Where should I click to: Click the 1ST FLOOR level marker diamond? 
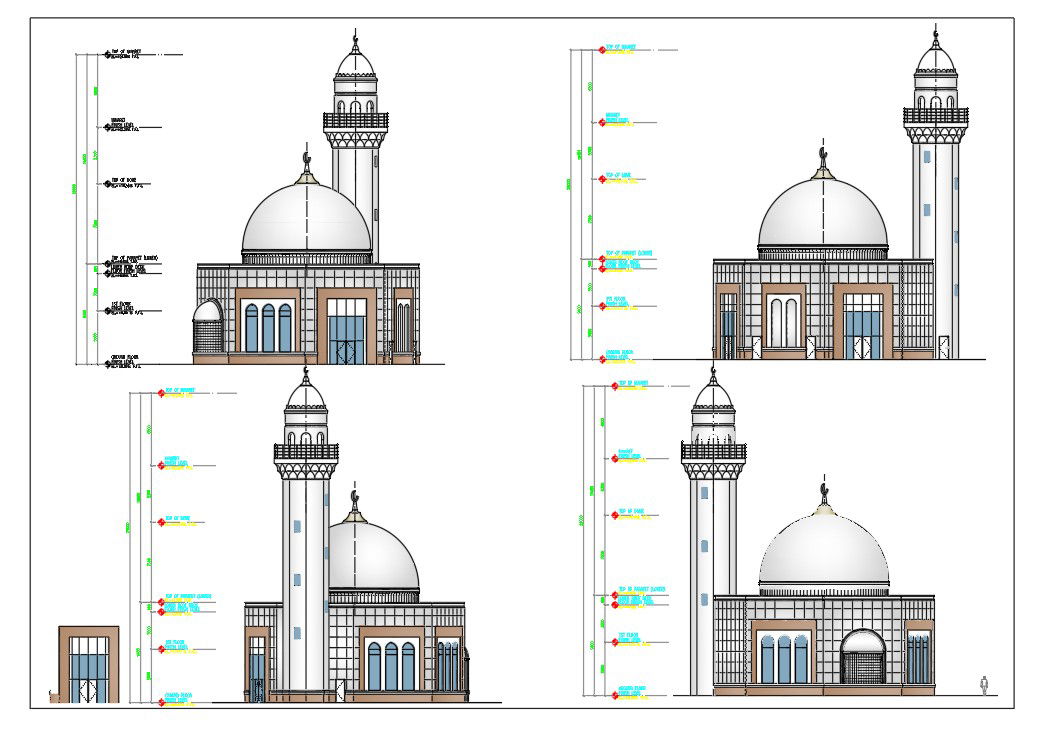pos(601,304)
